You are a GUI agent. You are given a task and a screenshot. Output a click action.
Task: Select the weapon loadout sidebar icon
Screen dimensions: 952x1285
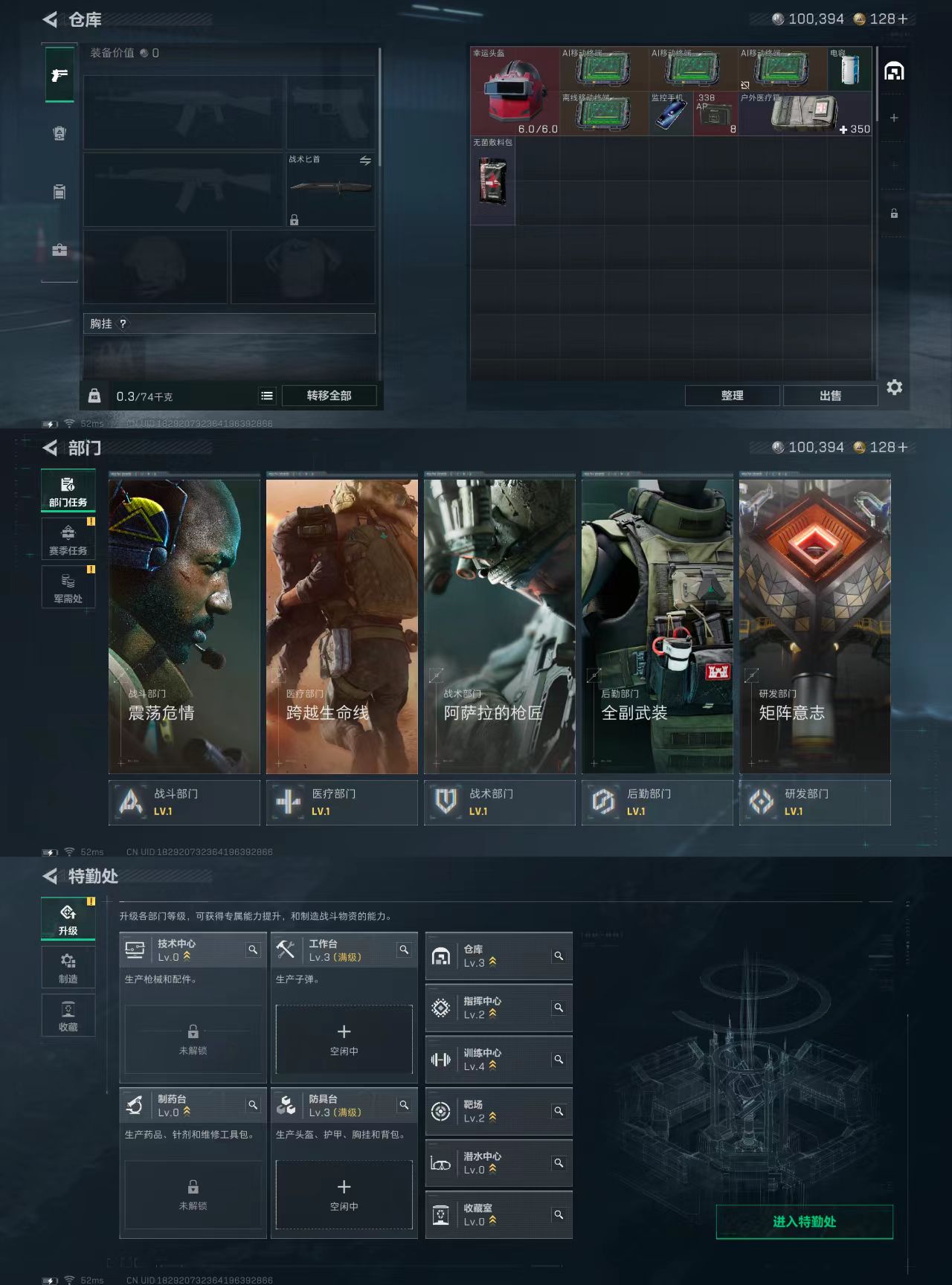point(59,75)
